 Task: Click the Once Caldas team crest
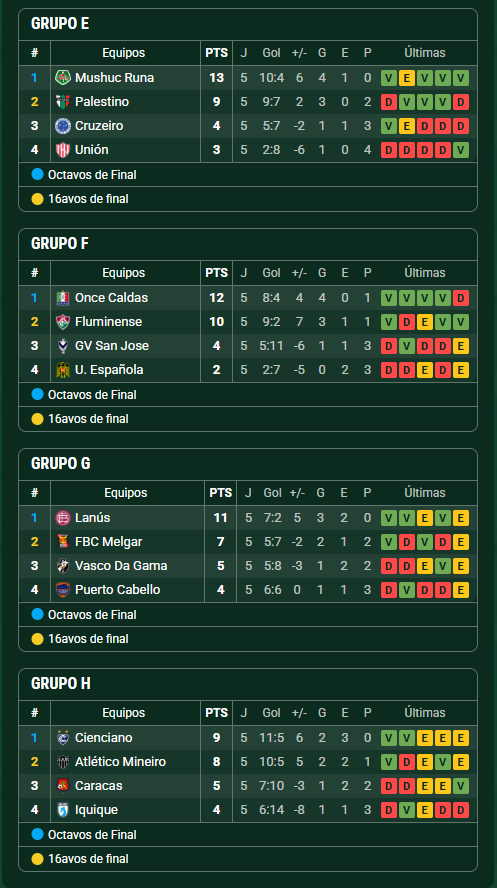pos(62,298)
